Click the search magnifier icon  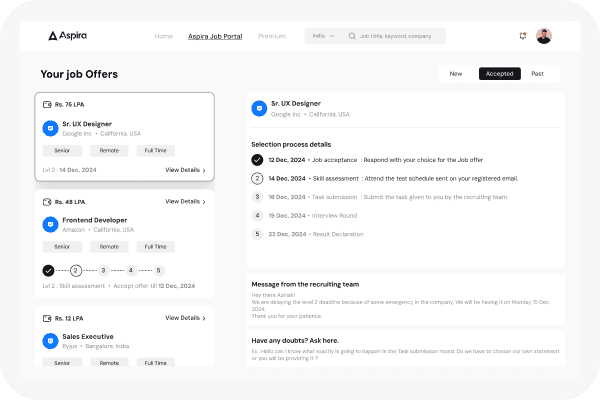[x=352, y=36]
